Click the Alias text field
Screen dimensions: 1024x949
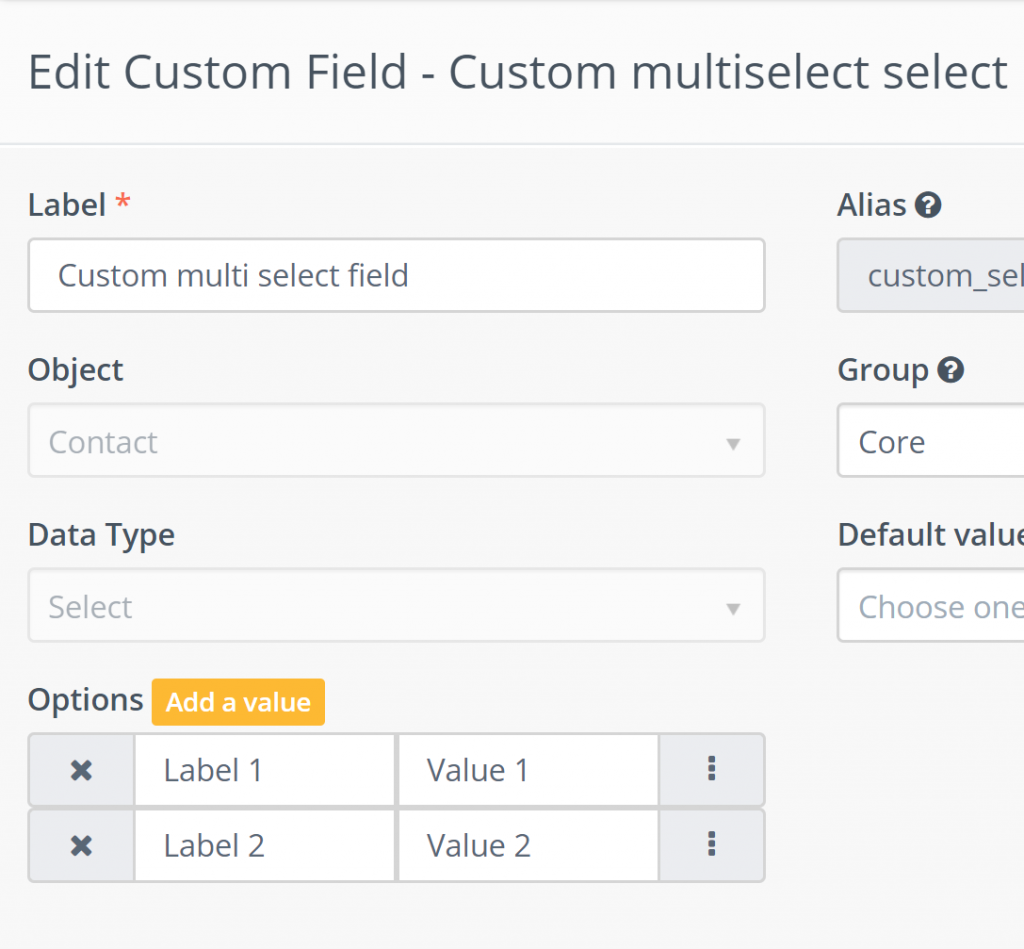click(x=930, y=275)
